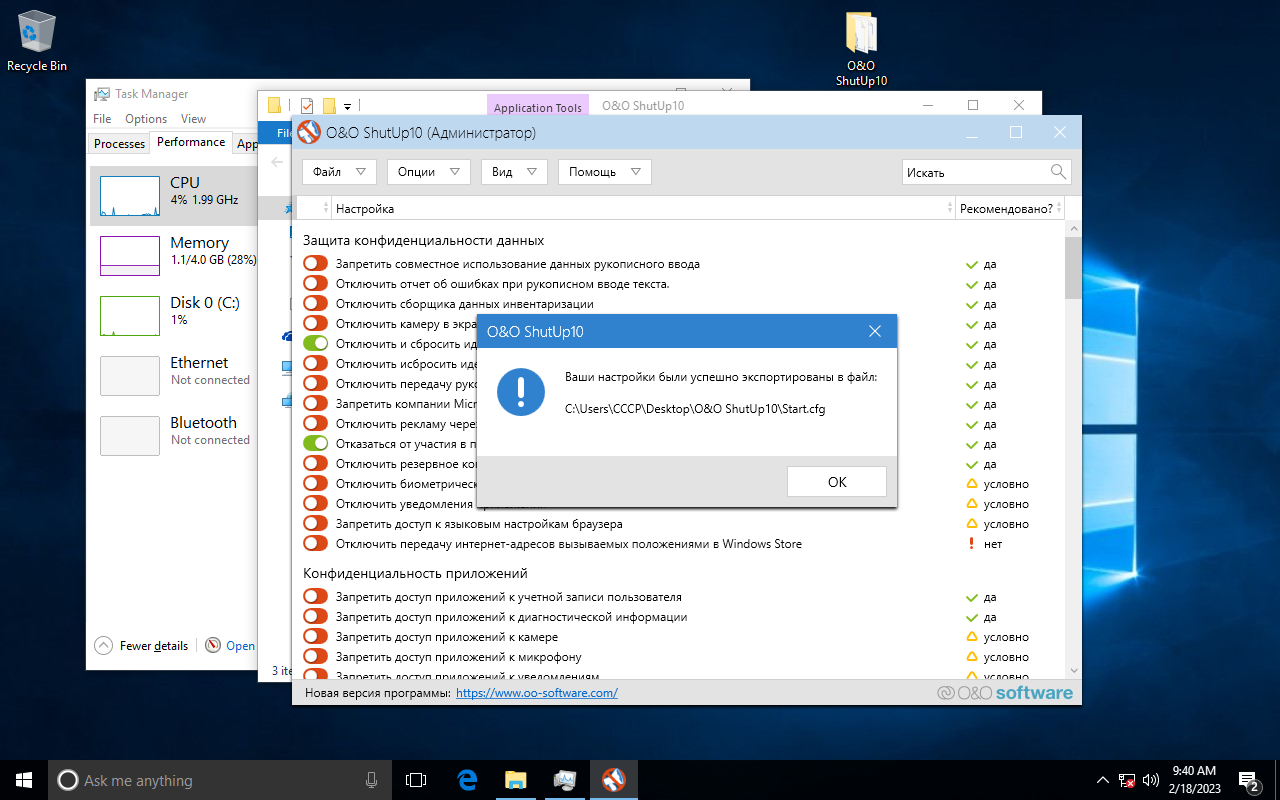Viewport: 1280px width, 800px height.
Task: Toggle Отказаться от участия green switch
Action: click(316, 444)
